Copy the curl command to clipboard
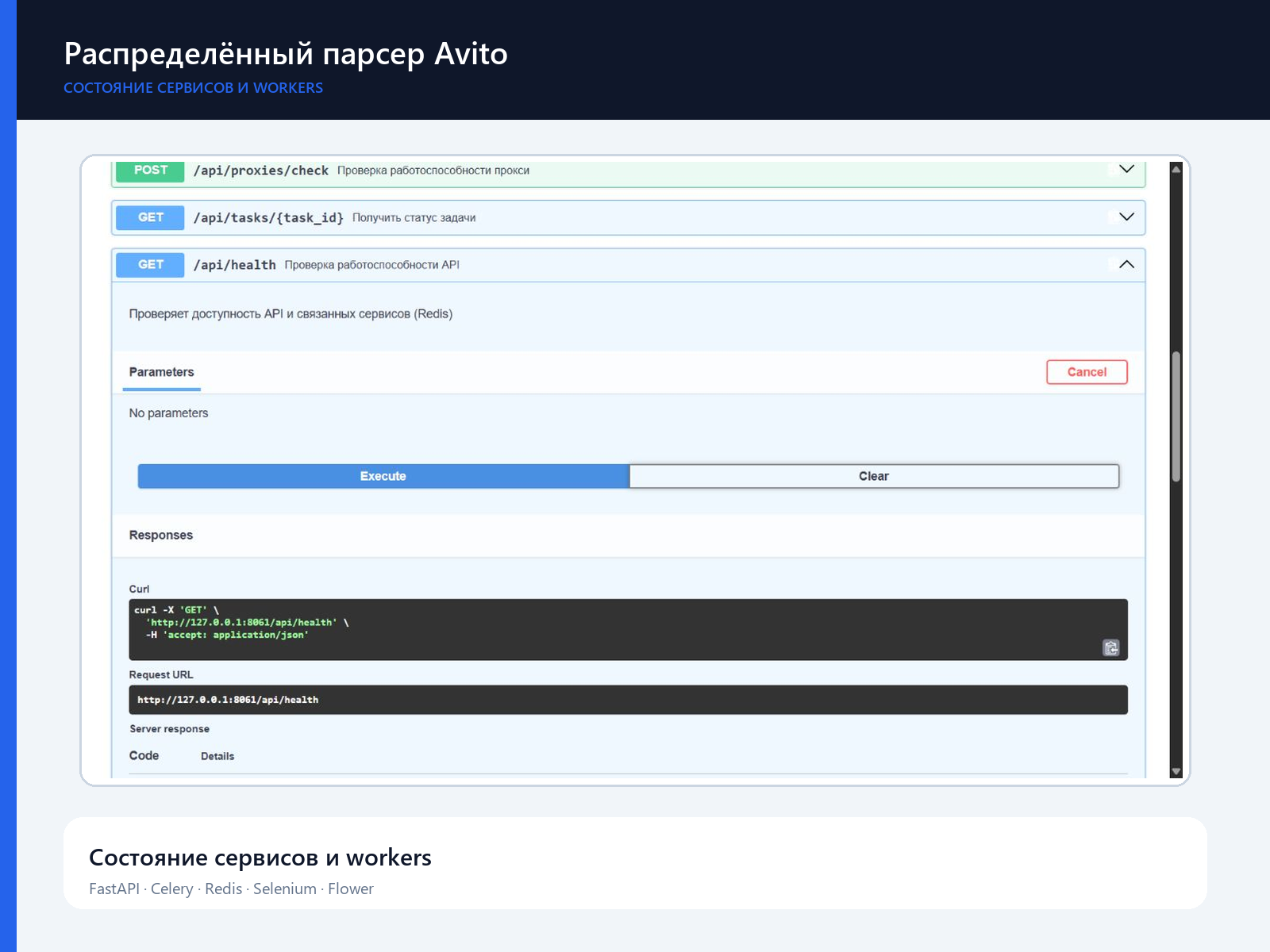This screenshot has width=1270, height=952. pos(1111,648)
